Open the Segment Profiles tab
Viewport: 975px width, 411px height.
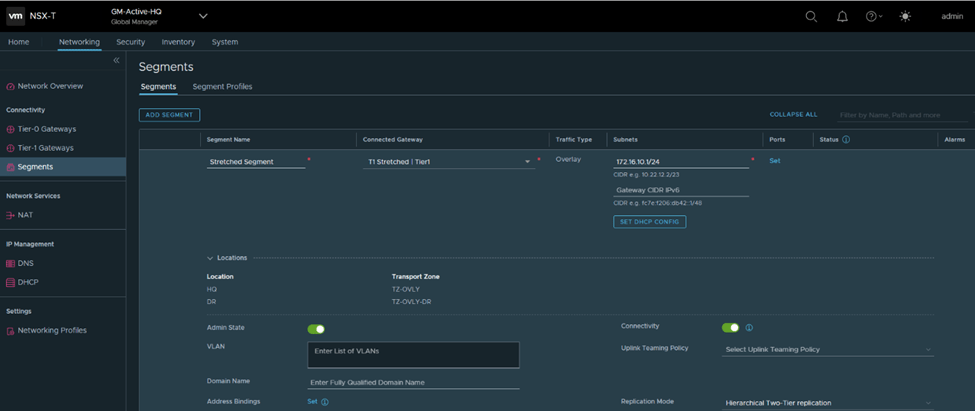pos(222,87)
